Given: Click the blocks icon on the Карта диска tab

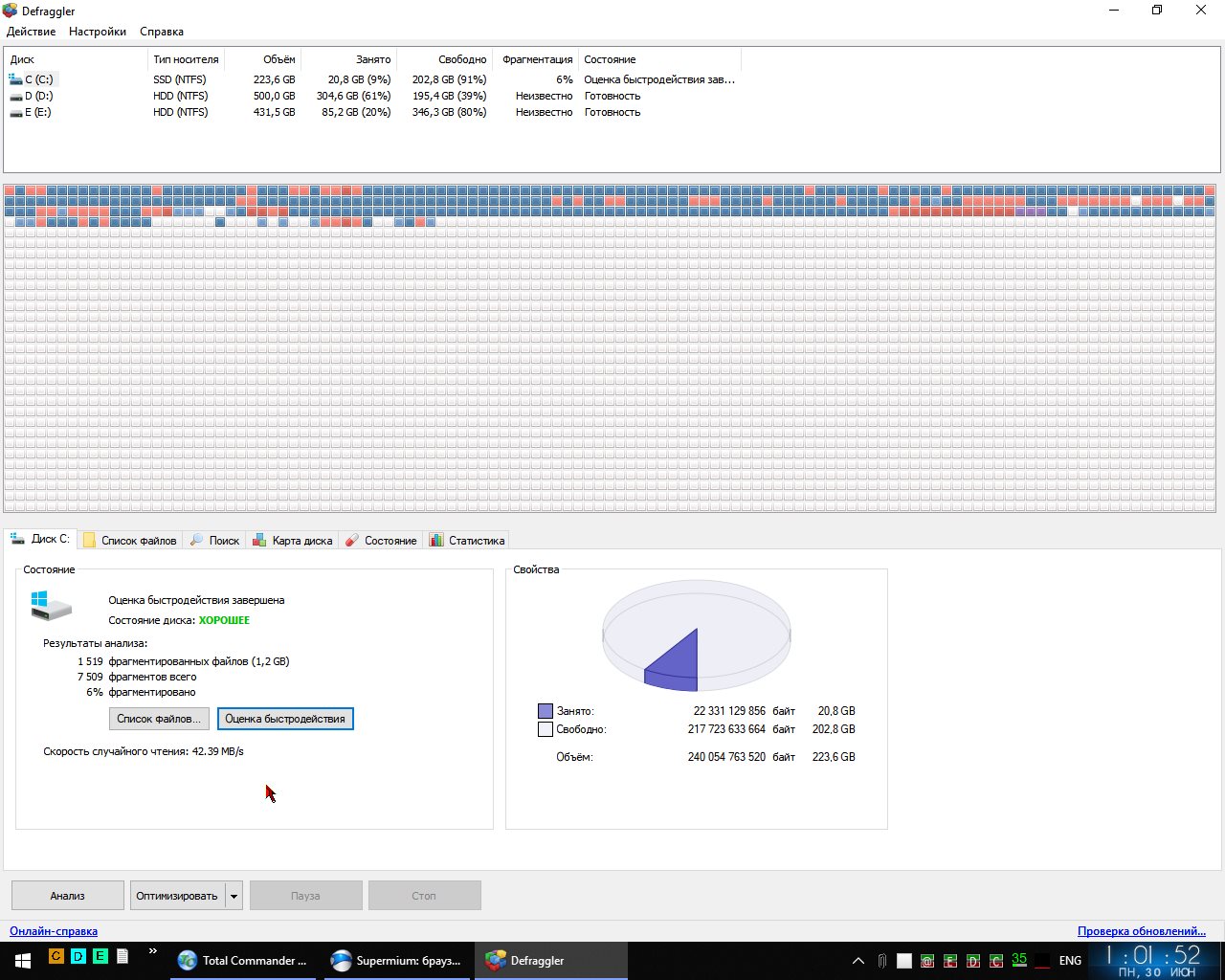Looking at the screenshot, I should (x=259, y=541).
